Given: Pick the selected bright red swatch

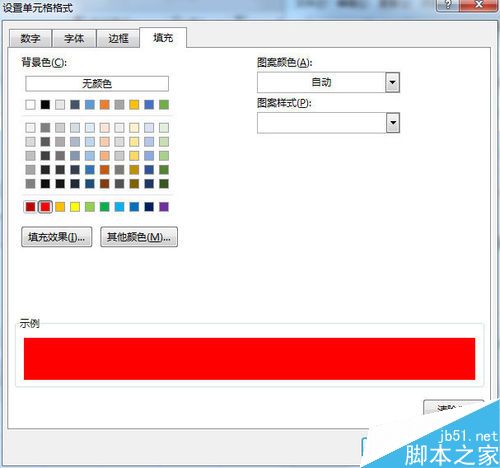Looking at the screenshot, I should 45,207.
